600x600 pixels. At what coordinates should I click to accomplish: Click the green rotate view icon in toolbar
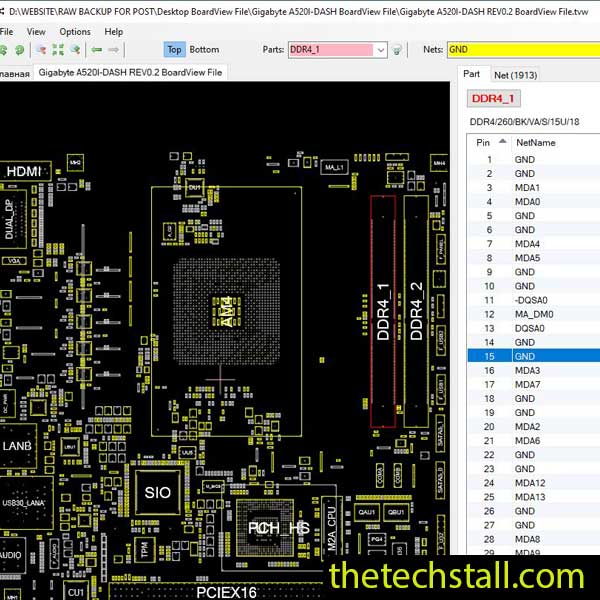[x=19, y=49]
